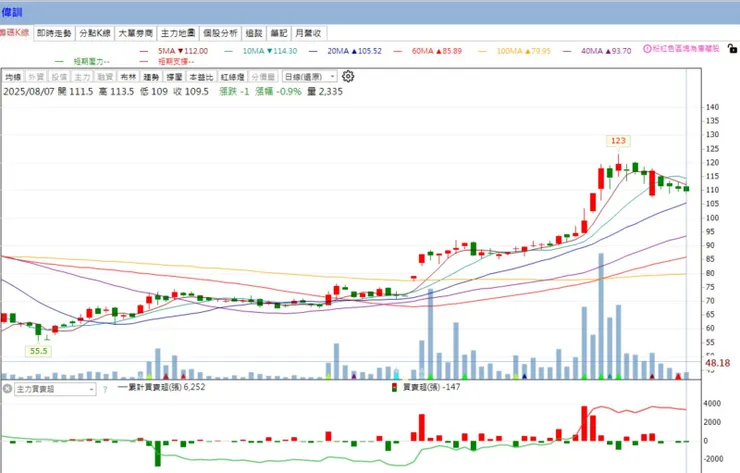740x473 pixels.
Task: Switch to 即時走勢 tab
Action: coord(54,33)
